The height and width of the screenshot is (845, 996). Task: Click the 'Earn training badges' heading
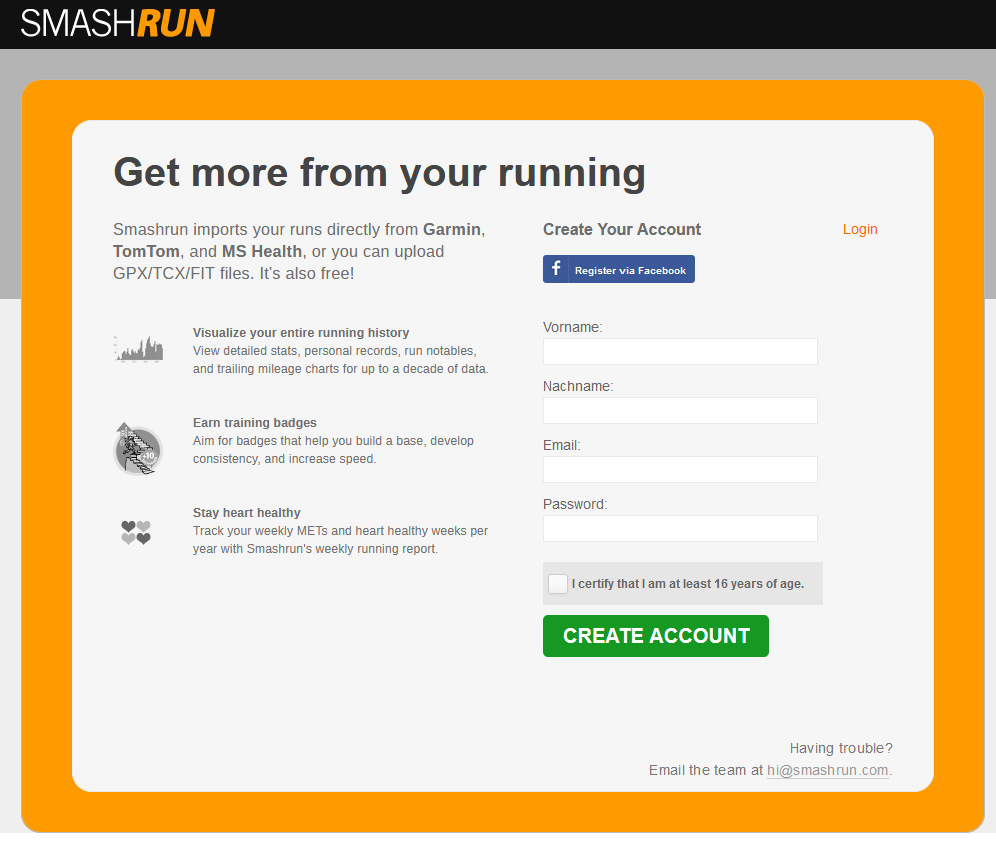point(255,423)
